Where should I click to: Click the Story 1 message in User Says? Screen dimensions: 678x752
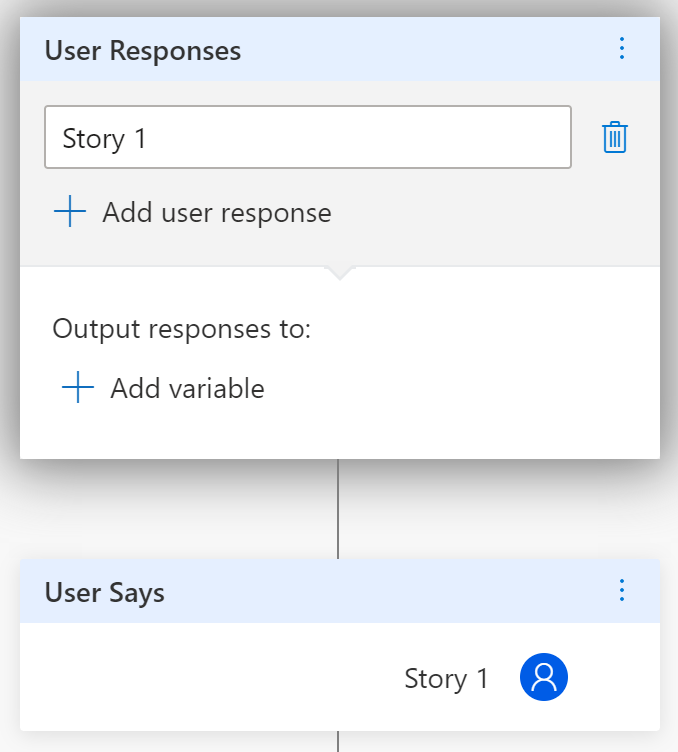(446, 679)
